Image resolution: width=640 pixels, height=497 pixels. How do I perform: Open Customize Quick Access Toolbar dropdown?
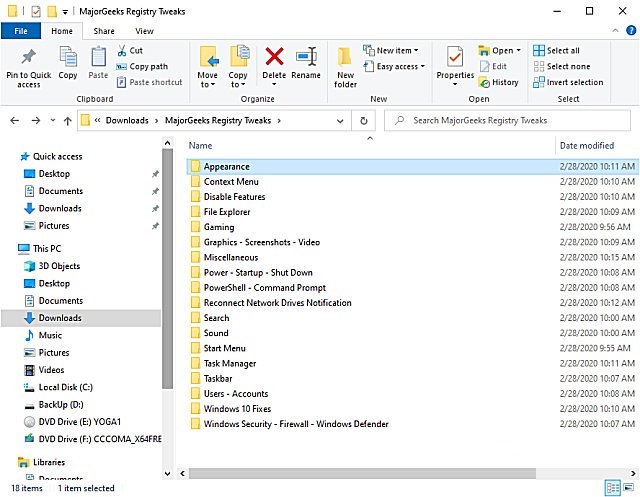[65, 12]
